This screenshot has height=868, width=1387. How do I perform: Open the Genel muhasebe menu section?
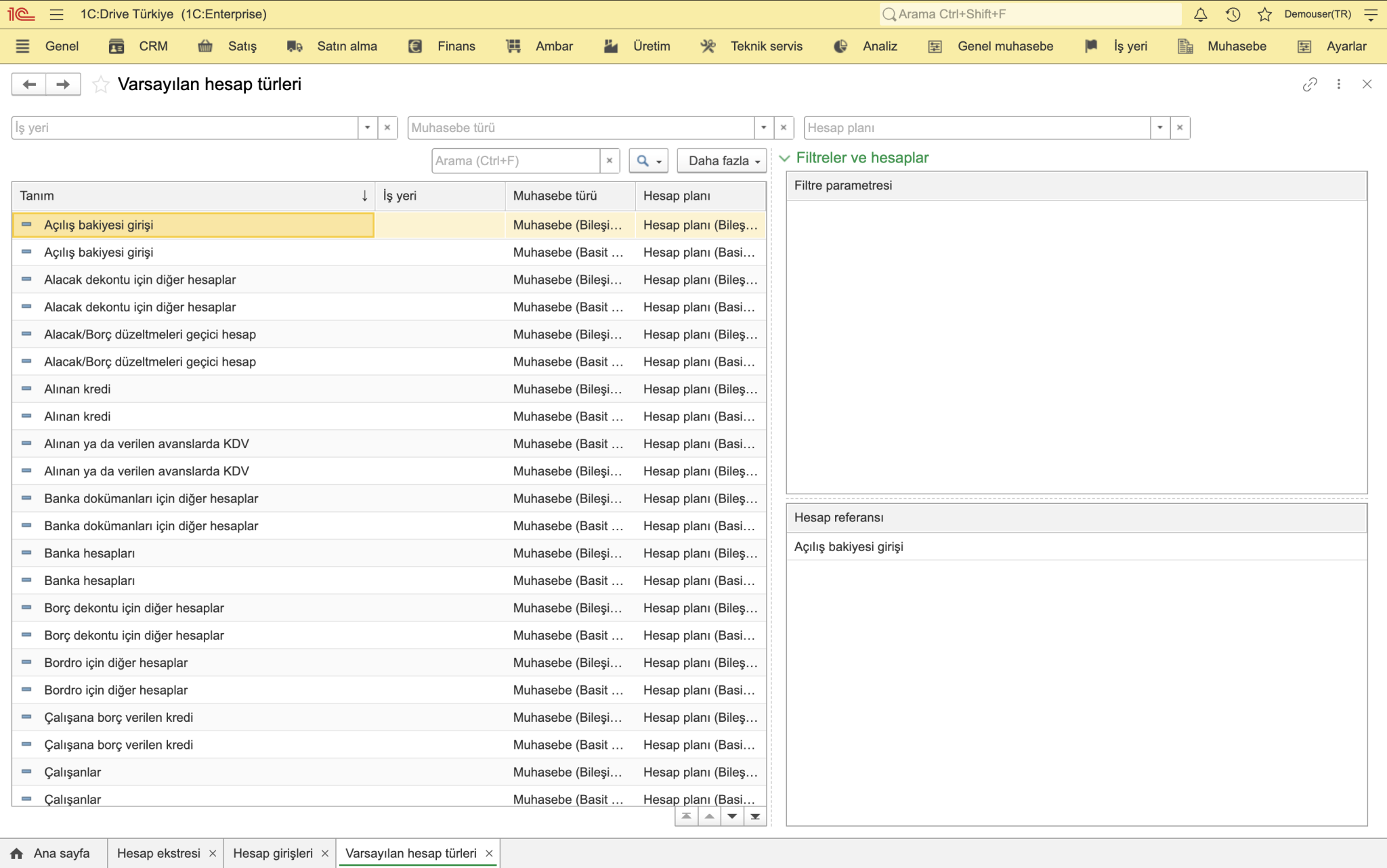click(991, 47)
